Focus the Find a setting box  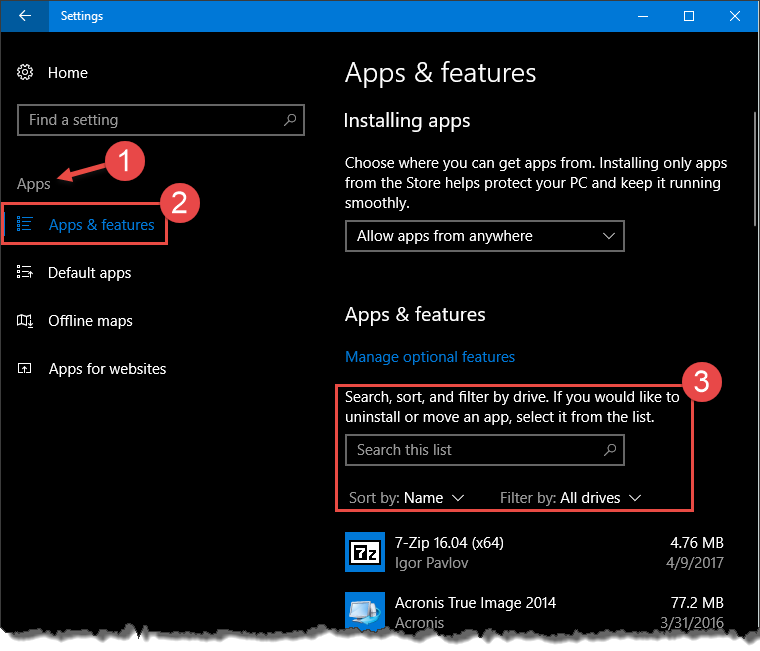pos(161,120)
